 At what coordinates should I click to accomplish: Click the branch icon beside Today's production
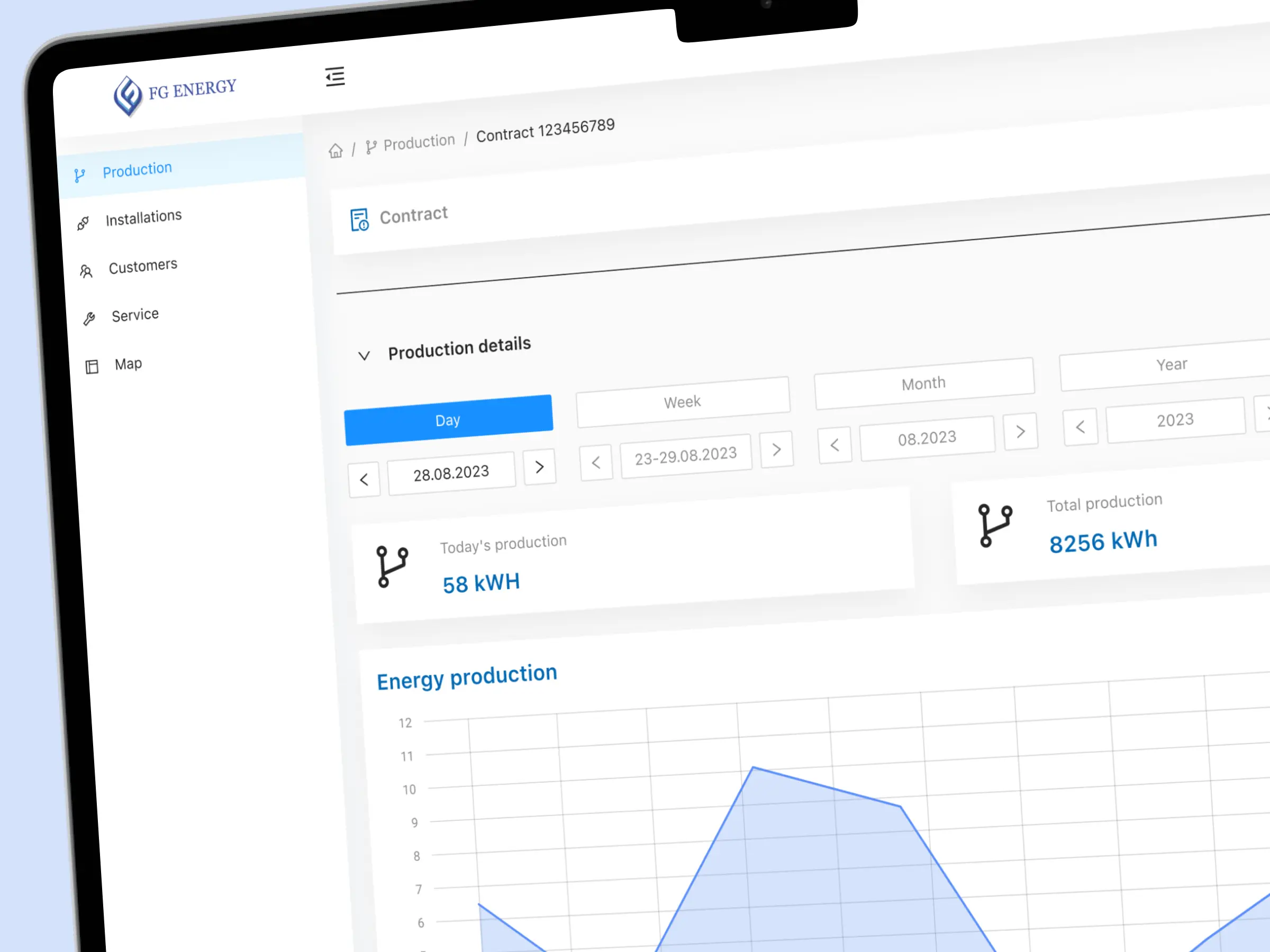click(x=392, y=566)
